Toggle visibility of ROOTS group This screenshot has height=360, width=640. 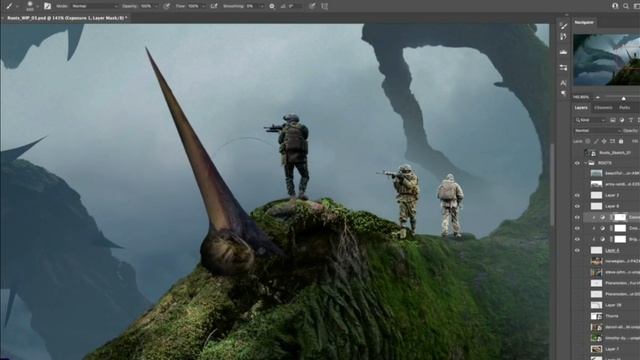pos(577,163)
